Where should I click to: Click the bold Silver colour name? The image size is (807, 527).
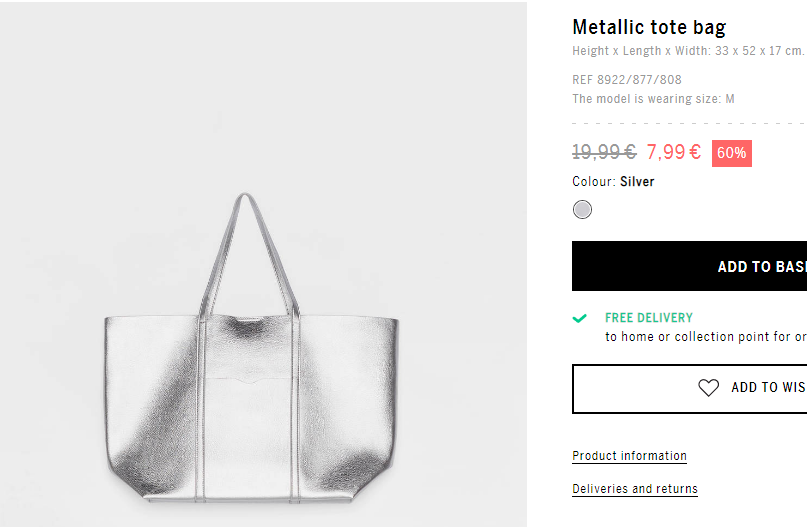637,182
